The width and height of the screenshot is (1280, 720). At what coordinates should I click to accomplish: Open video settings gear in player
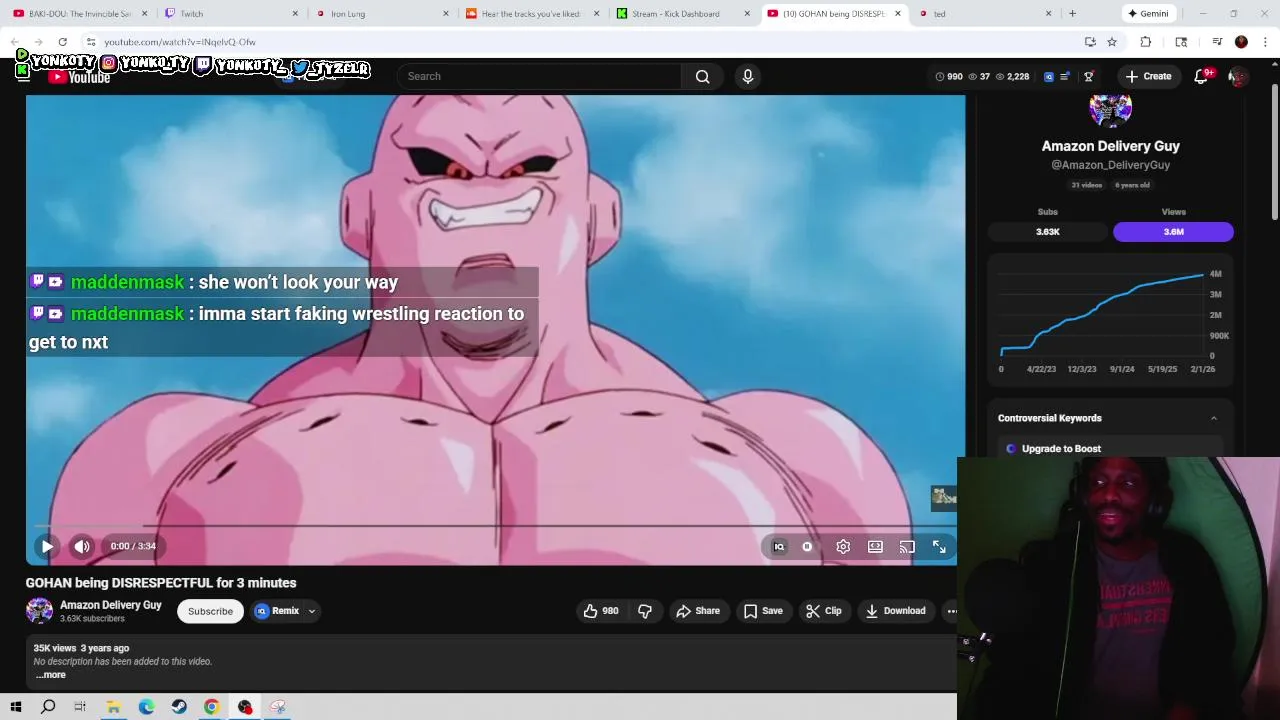click(x=843, y=546)
